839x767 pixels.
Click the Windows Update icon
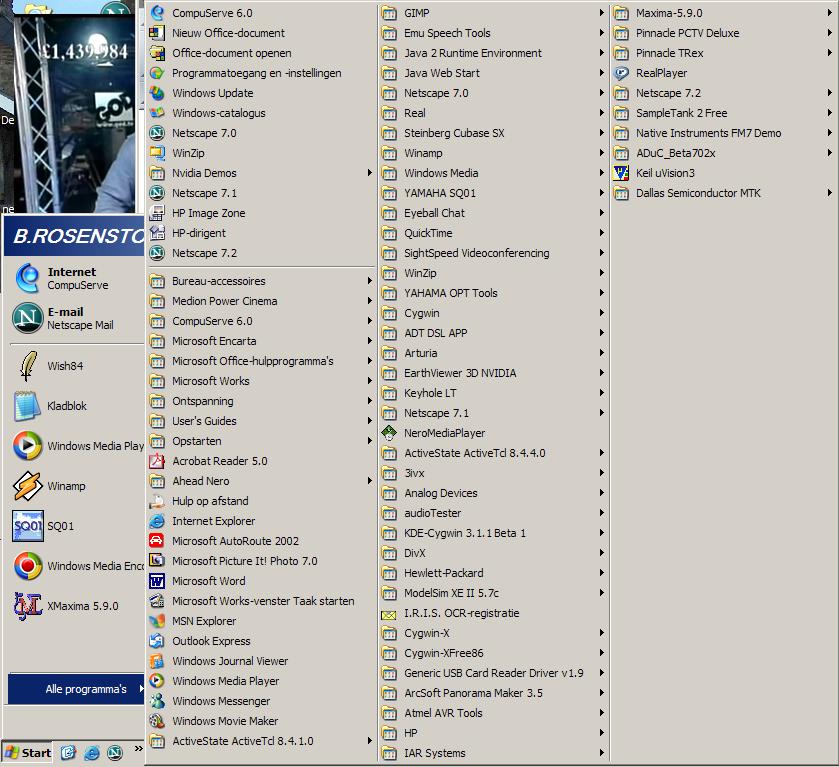pos(157,93)
